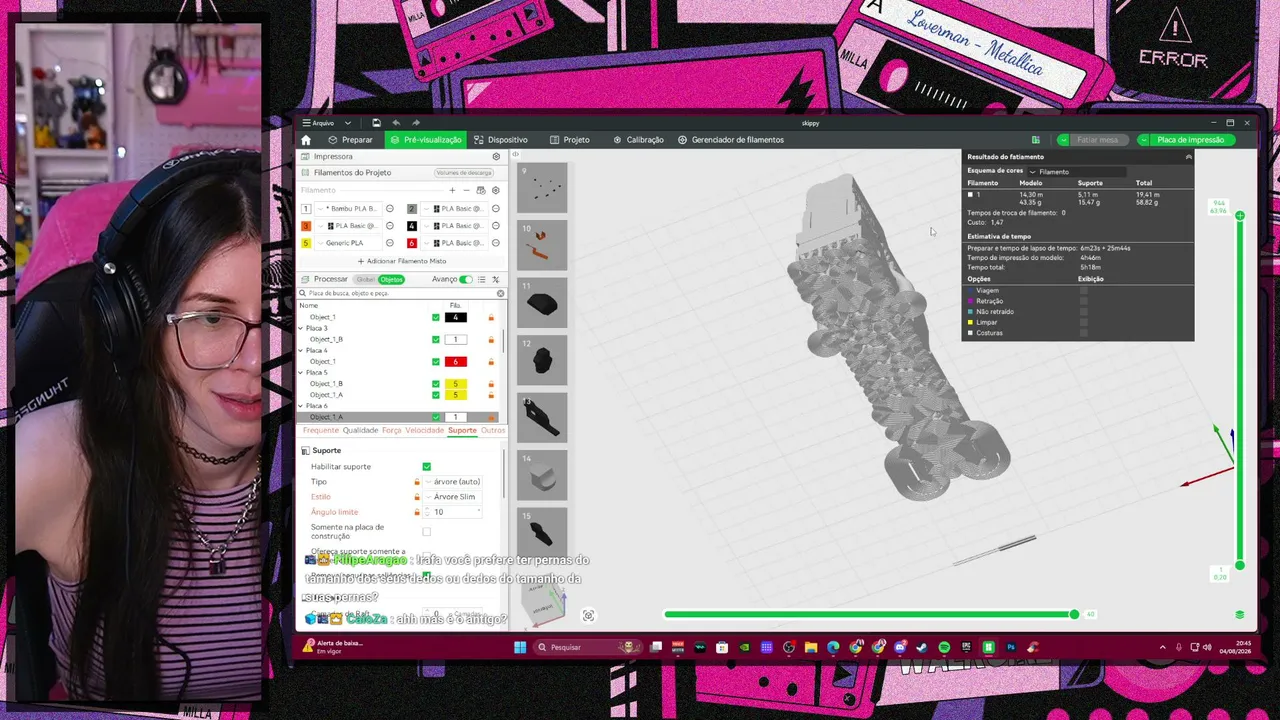Click filament 5 yellow color swatch
The height and width of the screenshot is (720, 1280).
[306, 243]
